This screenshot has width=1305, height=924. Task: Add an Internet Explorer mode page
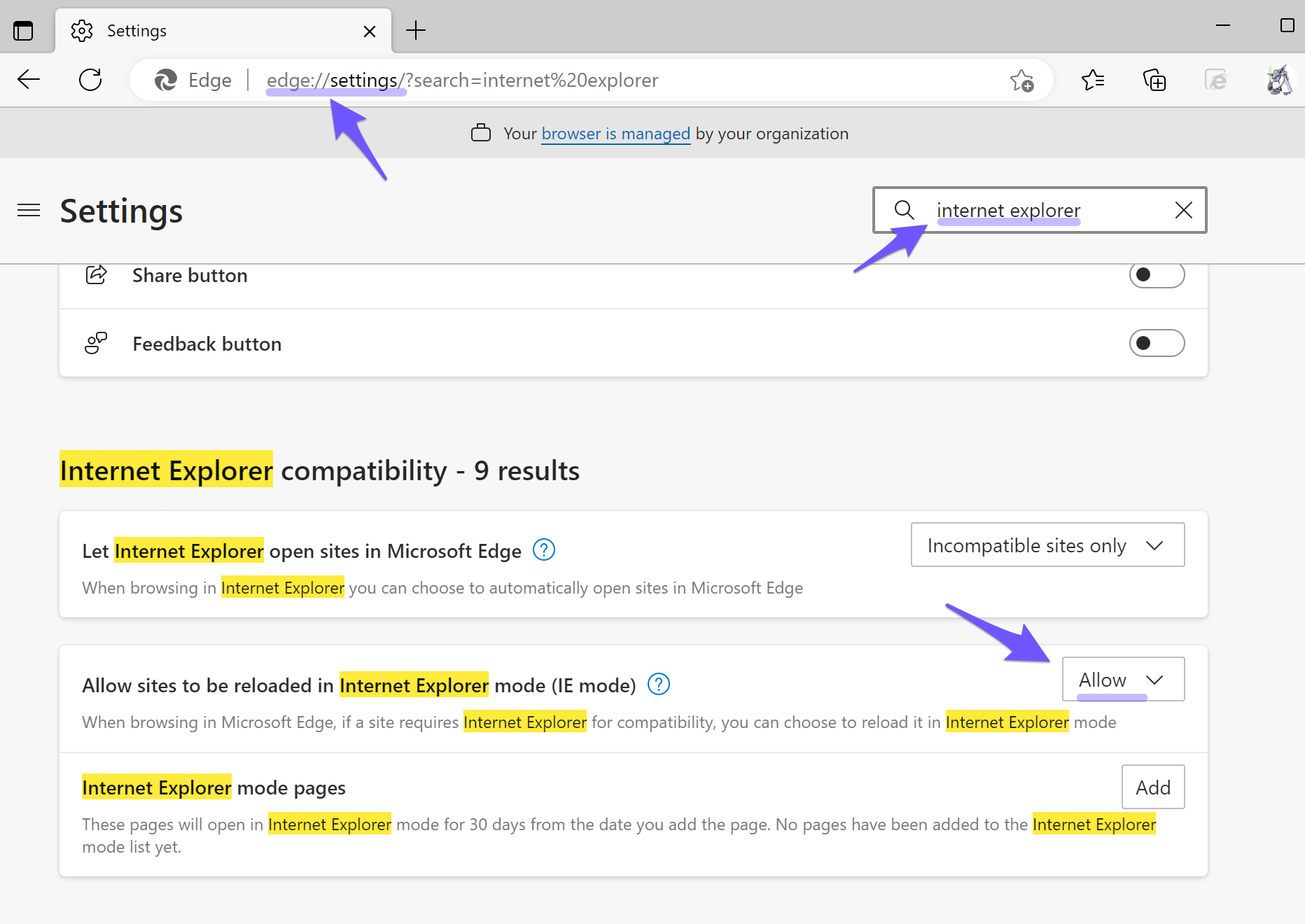1153,787
